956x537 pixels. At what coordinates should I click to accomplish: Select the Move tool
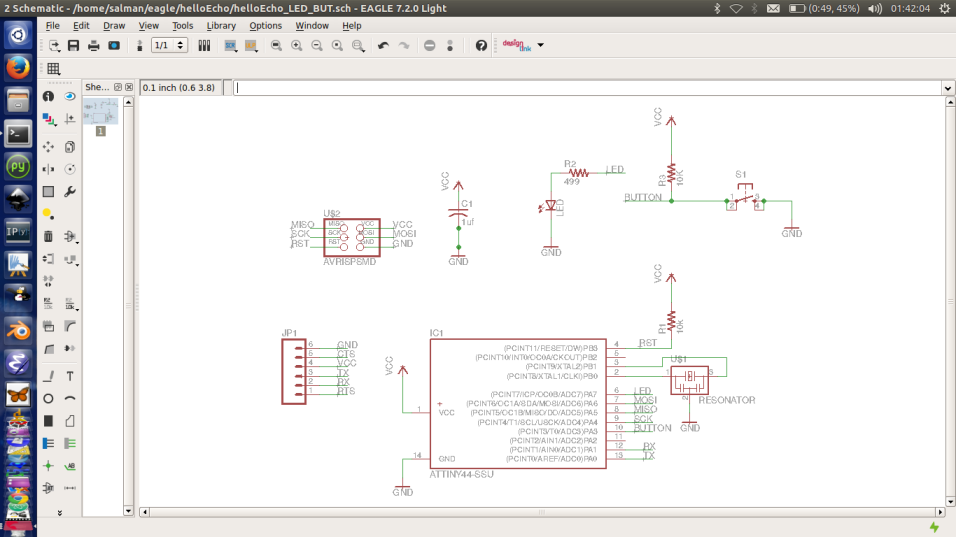pos(48,146)
